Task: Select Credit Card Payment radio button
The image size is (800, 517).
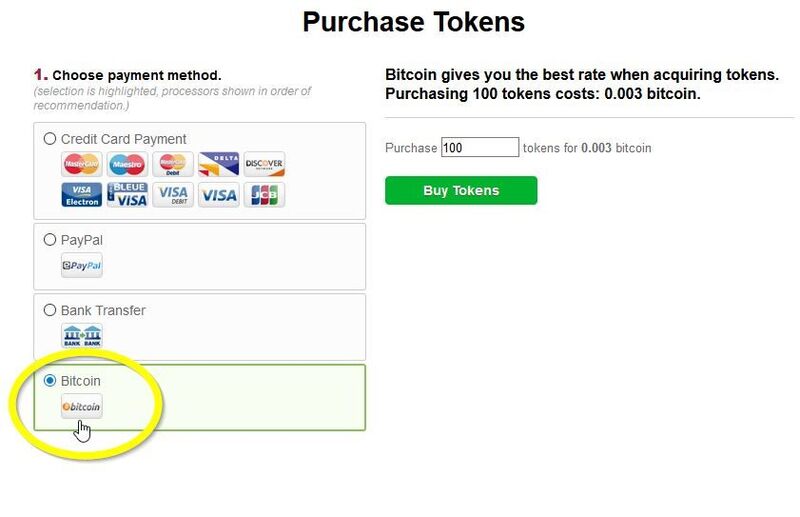Action: 49,139
